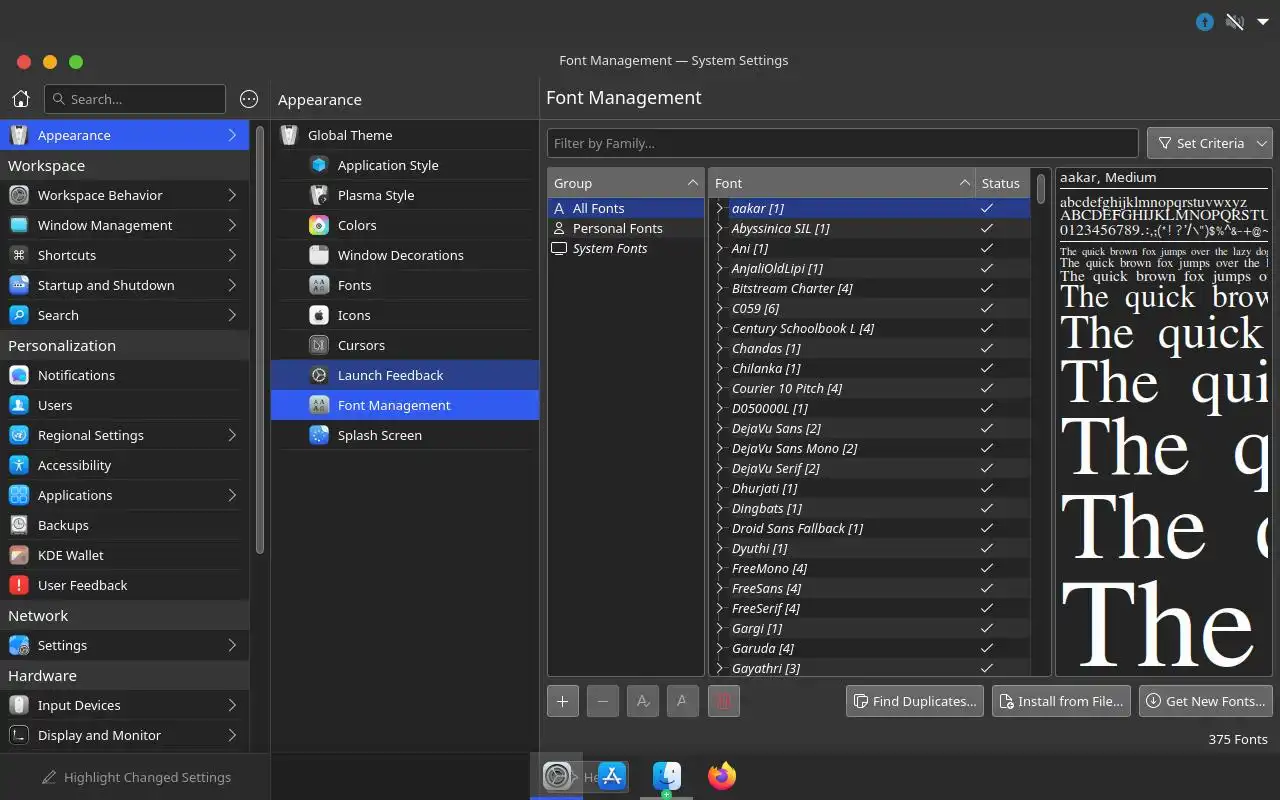Toggle status checkmark for Bitstream Charter
This screenshot has width=1280, height=800.
point(987,288)
